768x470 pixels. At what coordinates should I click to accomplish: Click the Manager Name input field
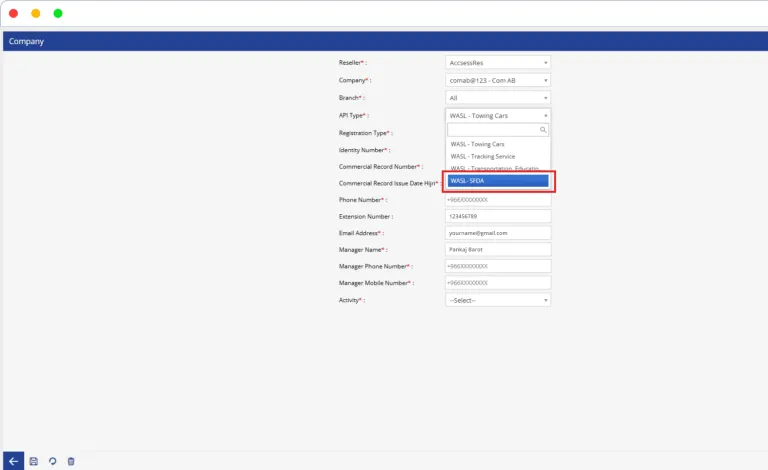(x=497, y=249)
